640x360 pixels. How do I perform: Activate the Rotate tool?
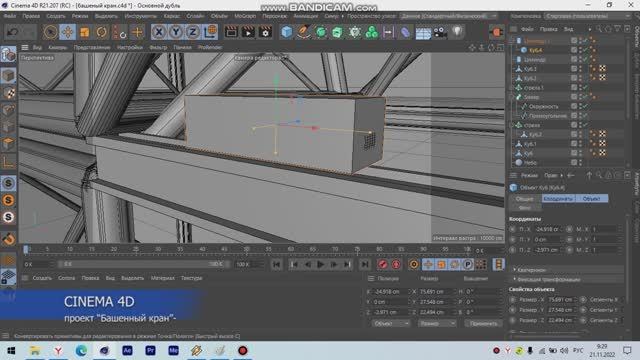pos(102,32)
